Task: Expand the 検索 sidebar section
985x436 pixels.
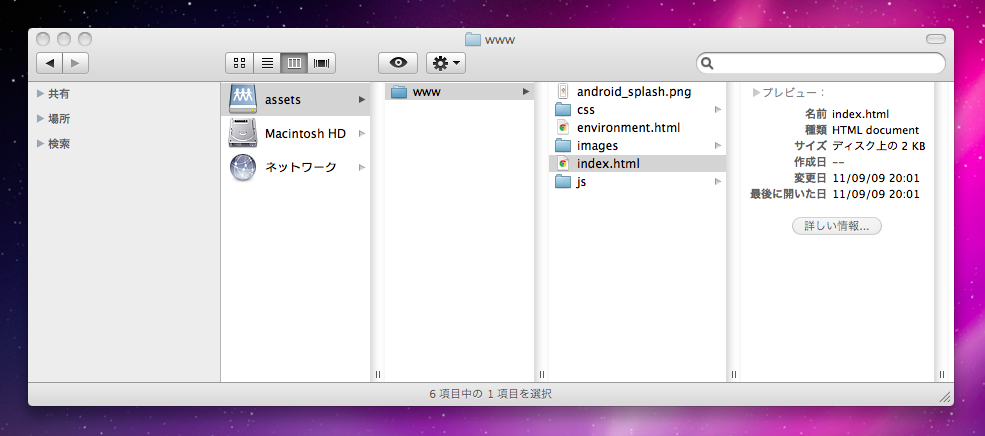Action: pyautogui.click(x=41, y=143)
